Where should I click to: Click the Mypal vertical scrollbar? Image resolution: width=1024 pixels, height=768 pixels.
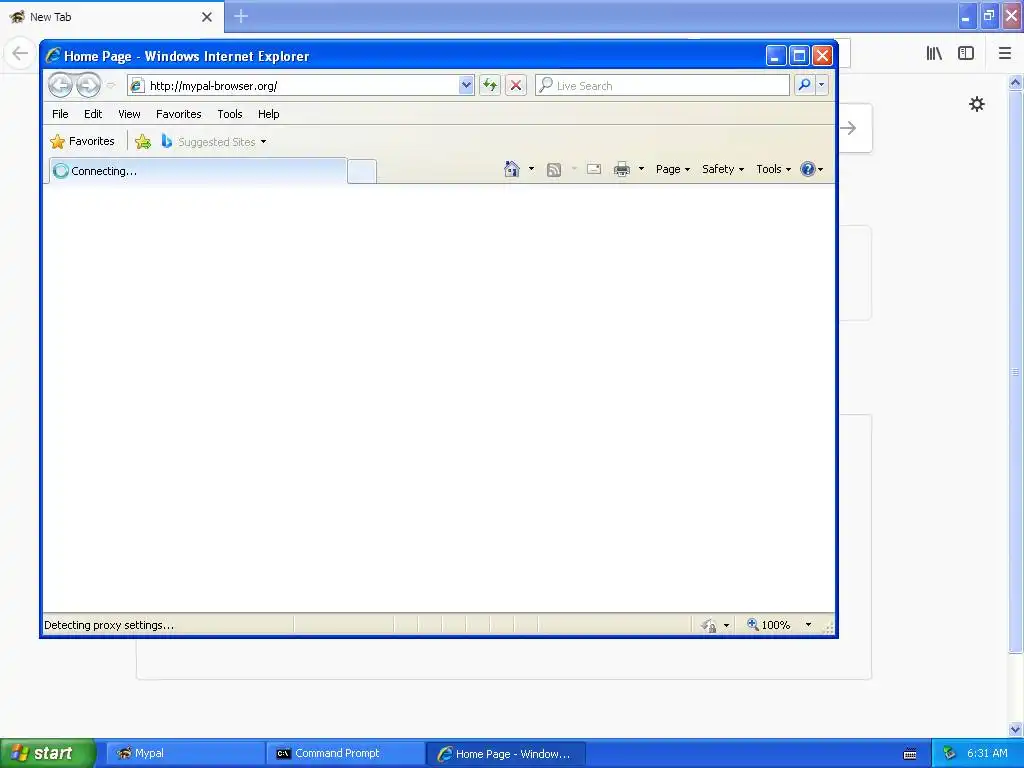coord(1016,372)
